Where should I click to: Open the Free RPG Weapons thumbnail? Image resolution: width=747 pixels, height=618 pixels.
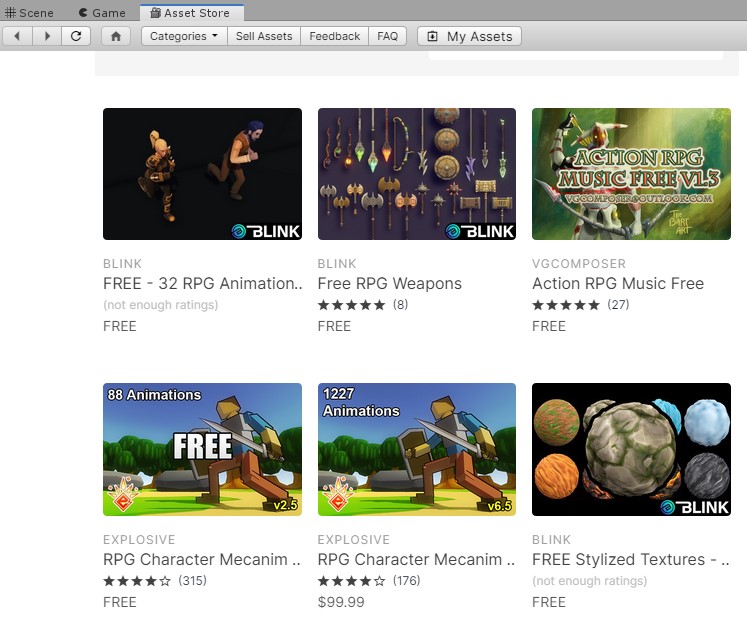click(417, 174)
